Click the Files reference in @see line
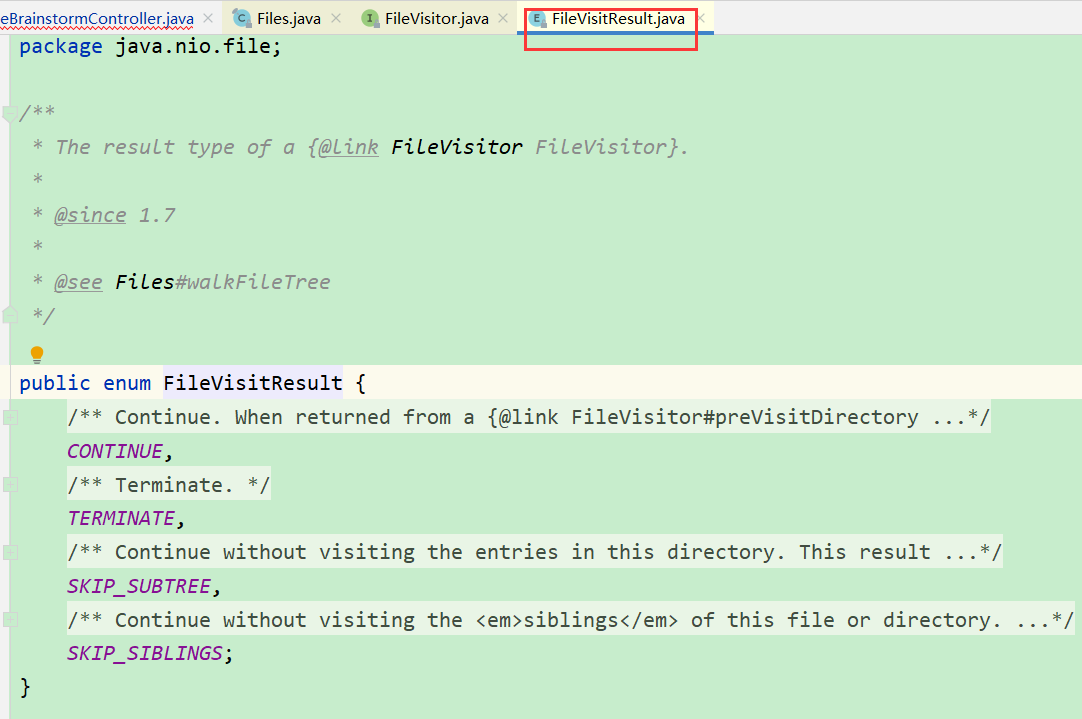Screen dimensions: 1082x719 pyautogui.click(x=145, y=282)
